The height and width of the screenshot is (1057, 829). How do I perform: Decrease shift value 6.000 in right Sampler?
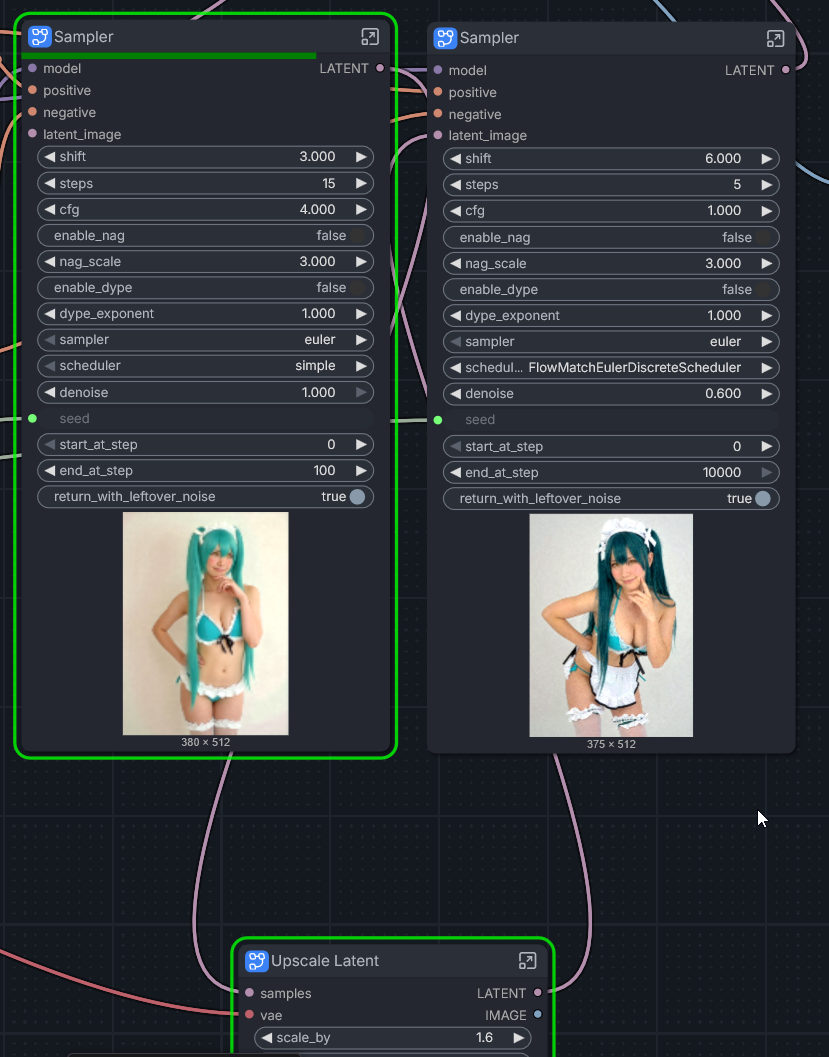pos(456,158)
